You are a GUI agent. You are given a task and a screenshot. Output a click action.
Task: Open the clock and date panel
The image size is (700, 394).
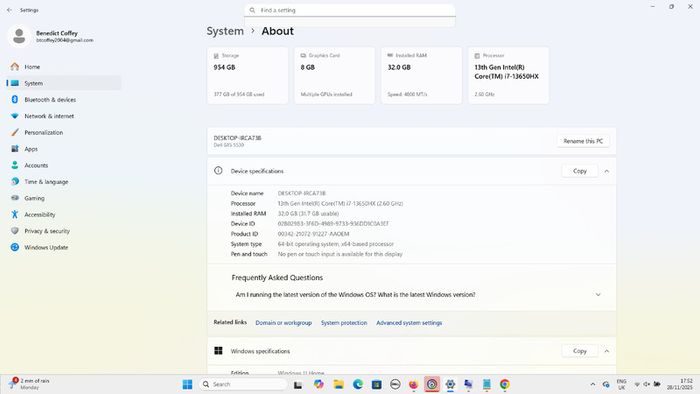click(x=680, y=384)
